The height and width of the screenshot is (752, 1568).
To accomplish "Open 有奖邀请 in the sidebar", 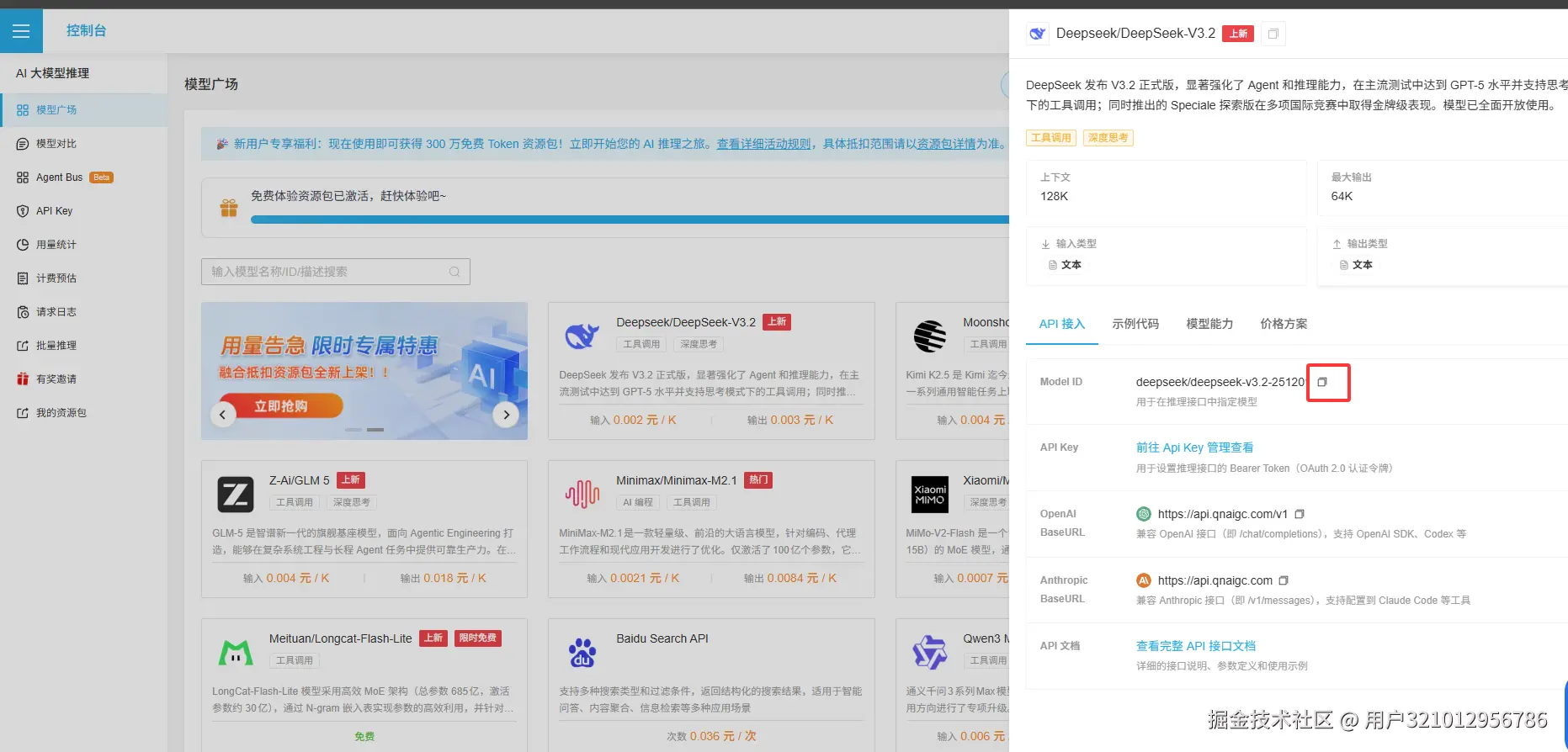I will pos(83,379).
